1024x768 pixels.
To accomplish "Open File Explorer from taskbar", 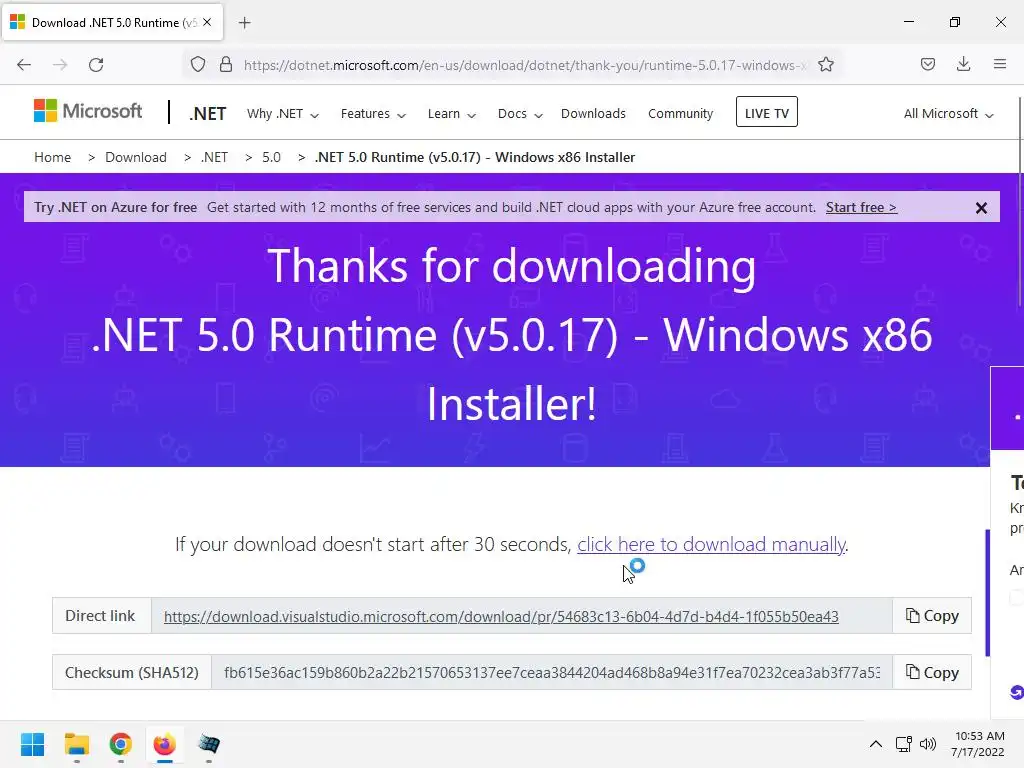I will coord(76,744).
